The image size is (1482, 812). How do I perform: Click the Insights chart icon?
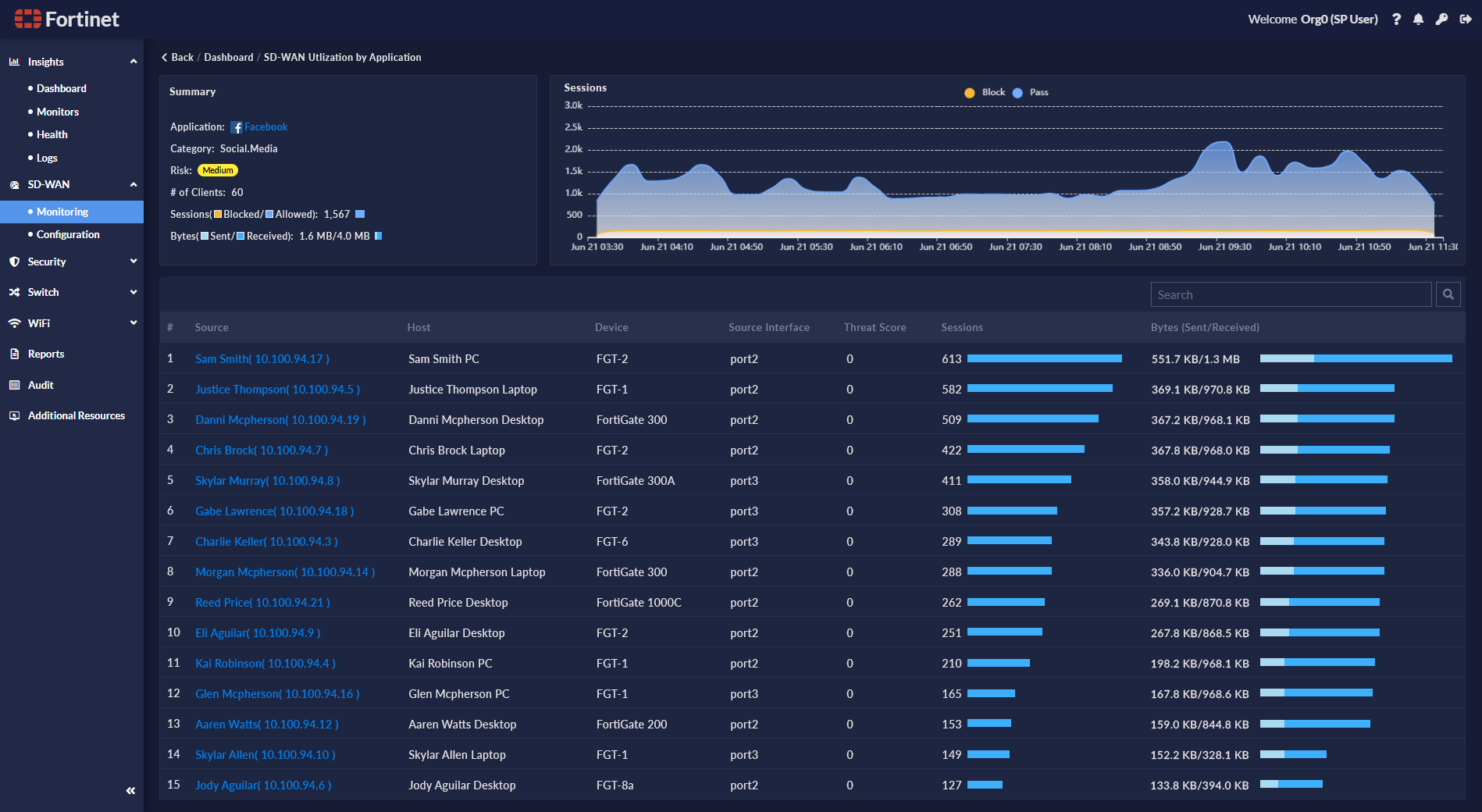pos(14,62)
